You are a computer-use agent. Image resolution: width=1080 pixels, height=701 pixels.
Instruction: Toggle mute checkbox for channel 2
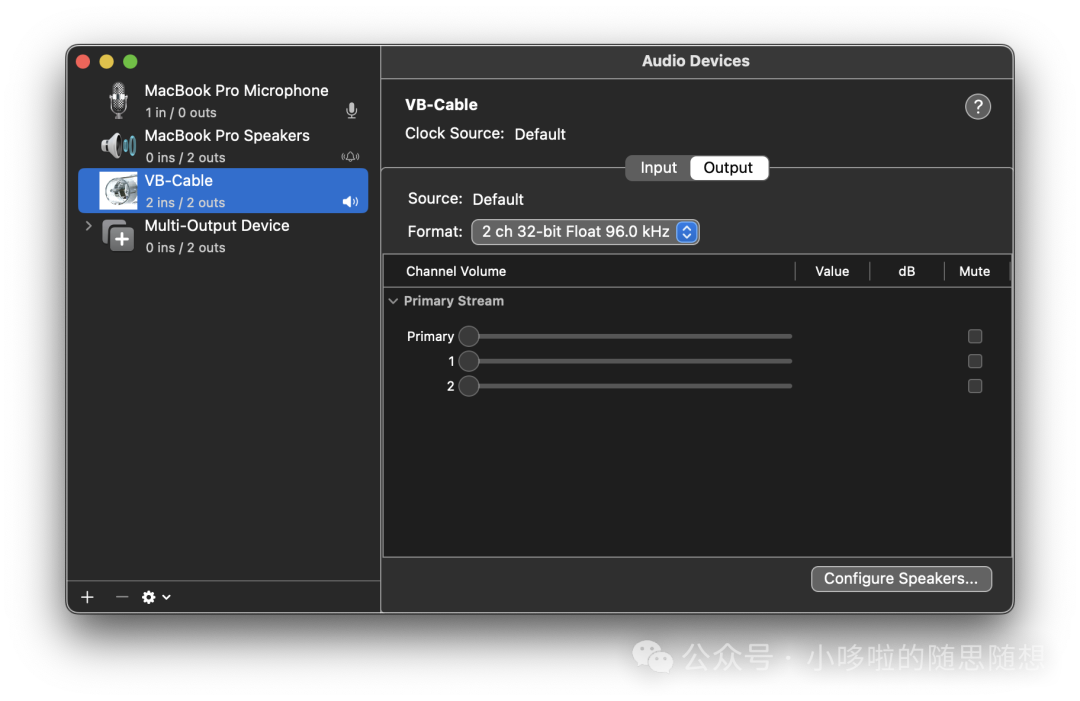click(975, 387)
